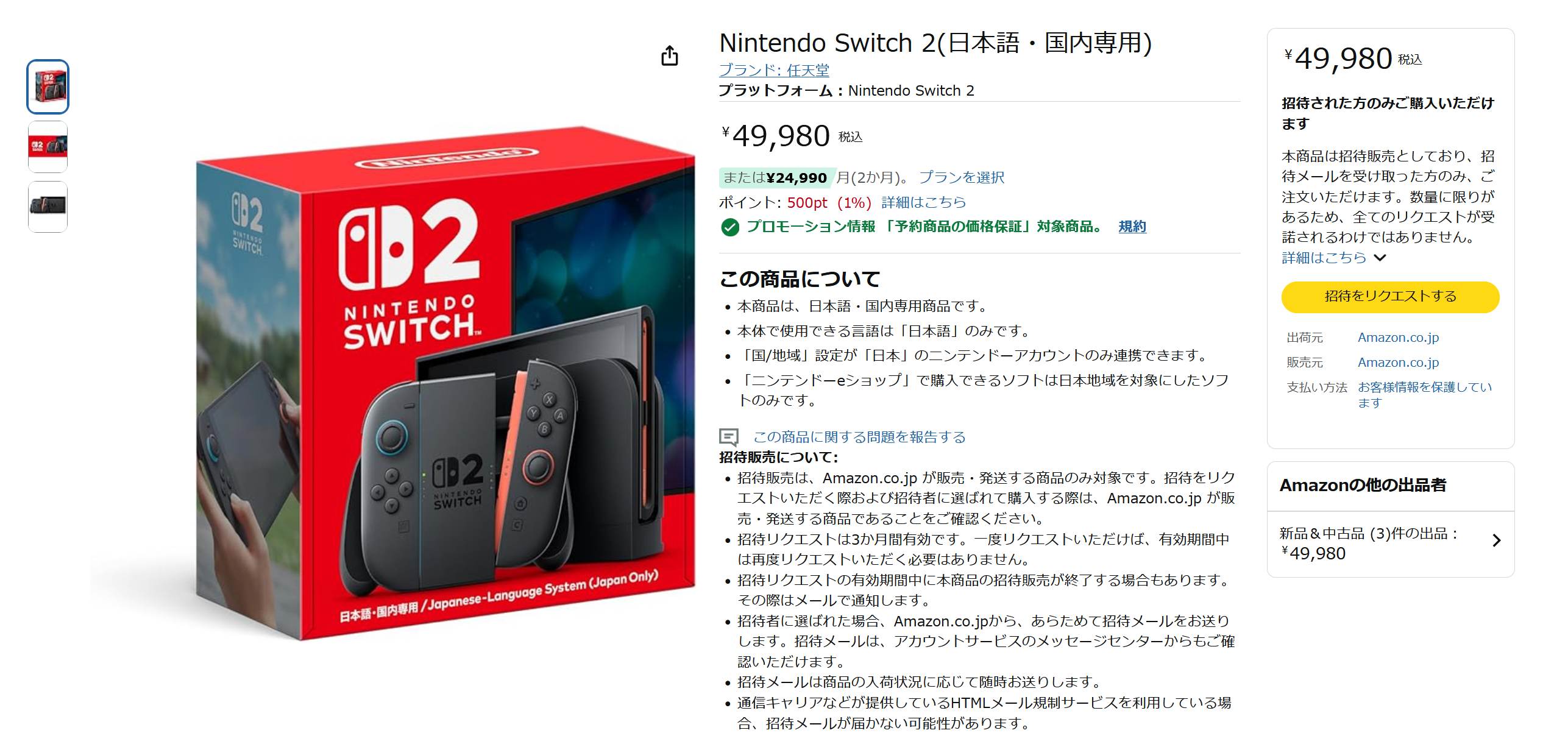Screen dimensions: 1568x733
Task: Click the プランを選択 link
Action: [961, 177]
